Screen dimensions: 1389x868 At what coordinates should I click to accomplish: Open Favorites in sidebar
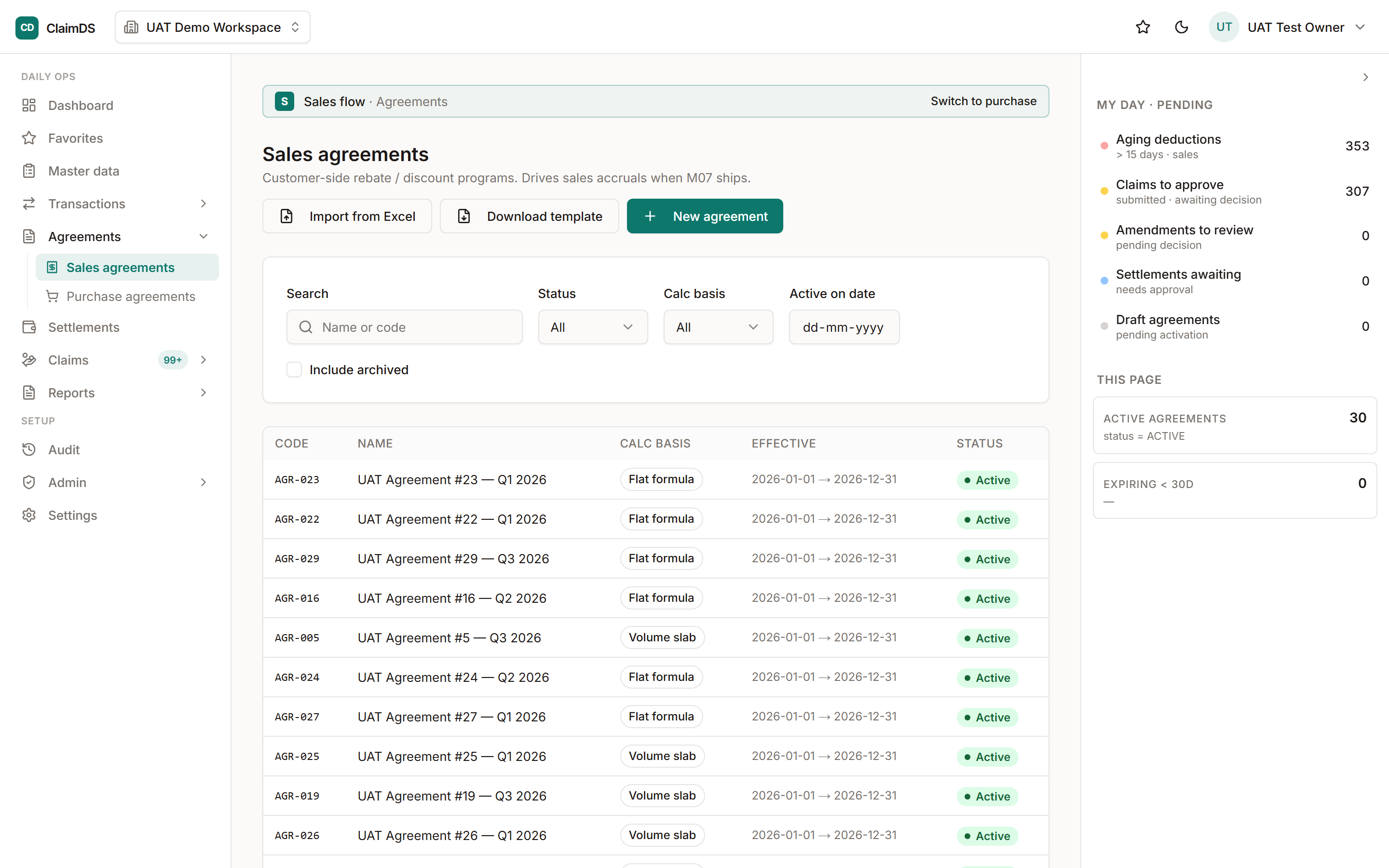(115, 138)
